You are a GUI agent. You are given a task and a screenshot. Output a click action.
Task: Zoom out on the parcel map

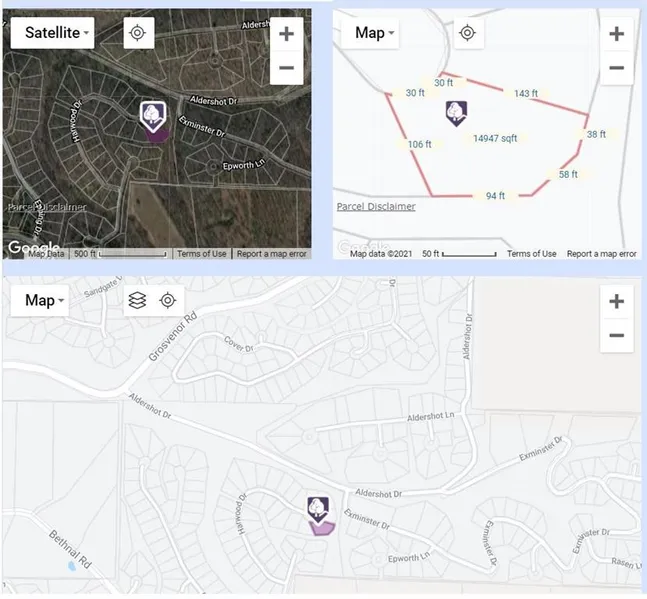point(616,68)
